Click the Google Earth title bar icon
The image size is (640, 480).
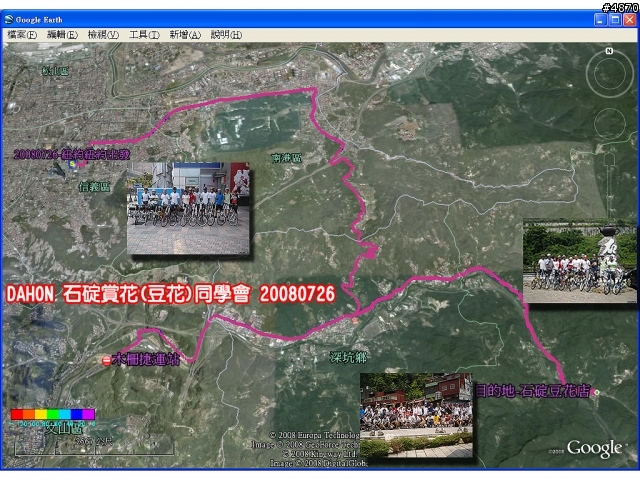(9, 19)
